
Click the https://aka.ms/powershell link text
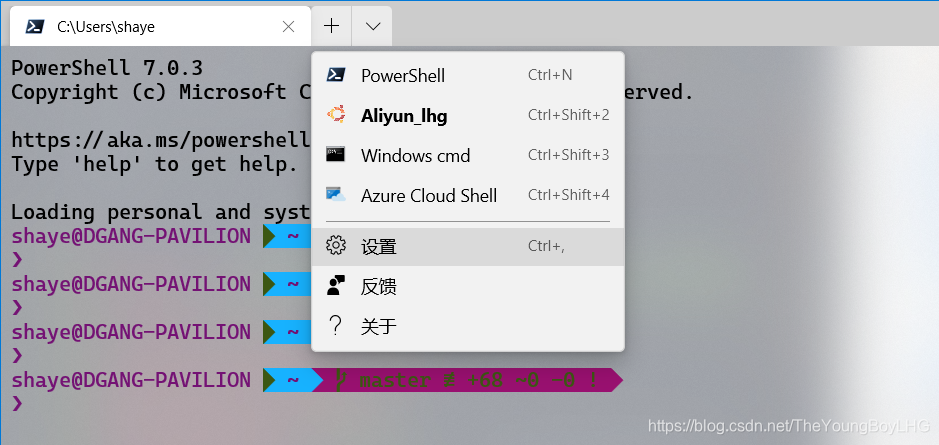tap(161, 140)
